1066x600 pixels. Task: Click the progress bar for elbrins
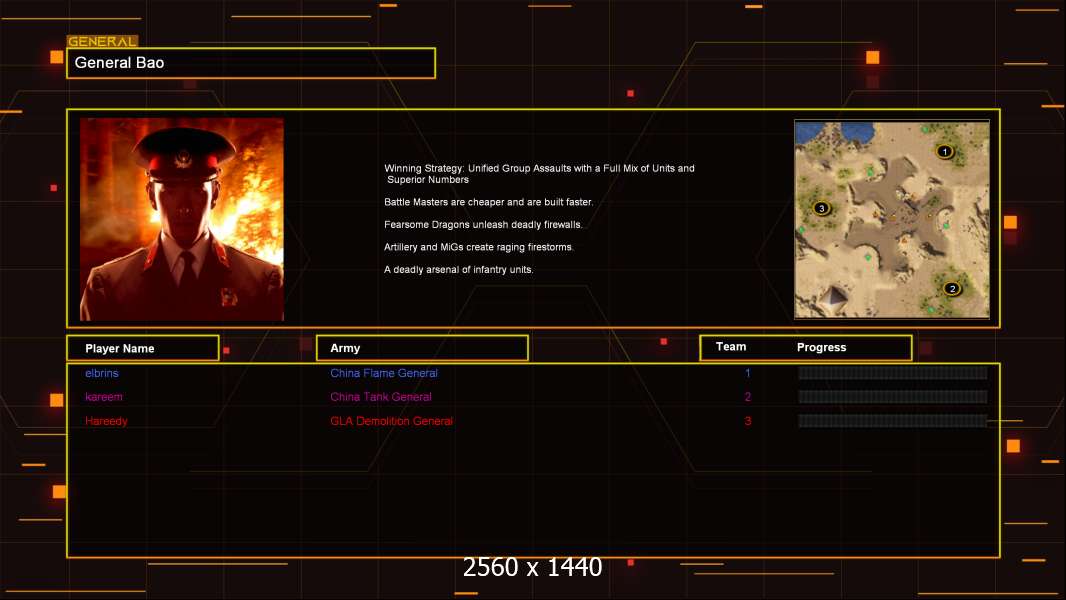(893, 372)
